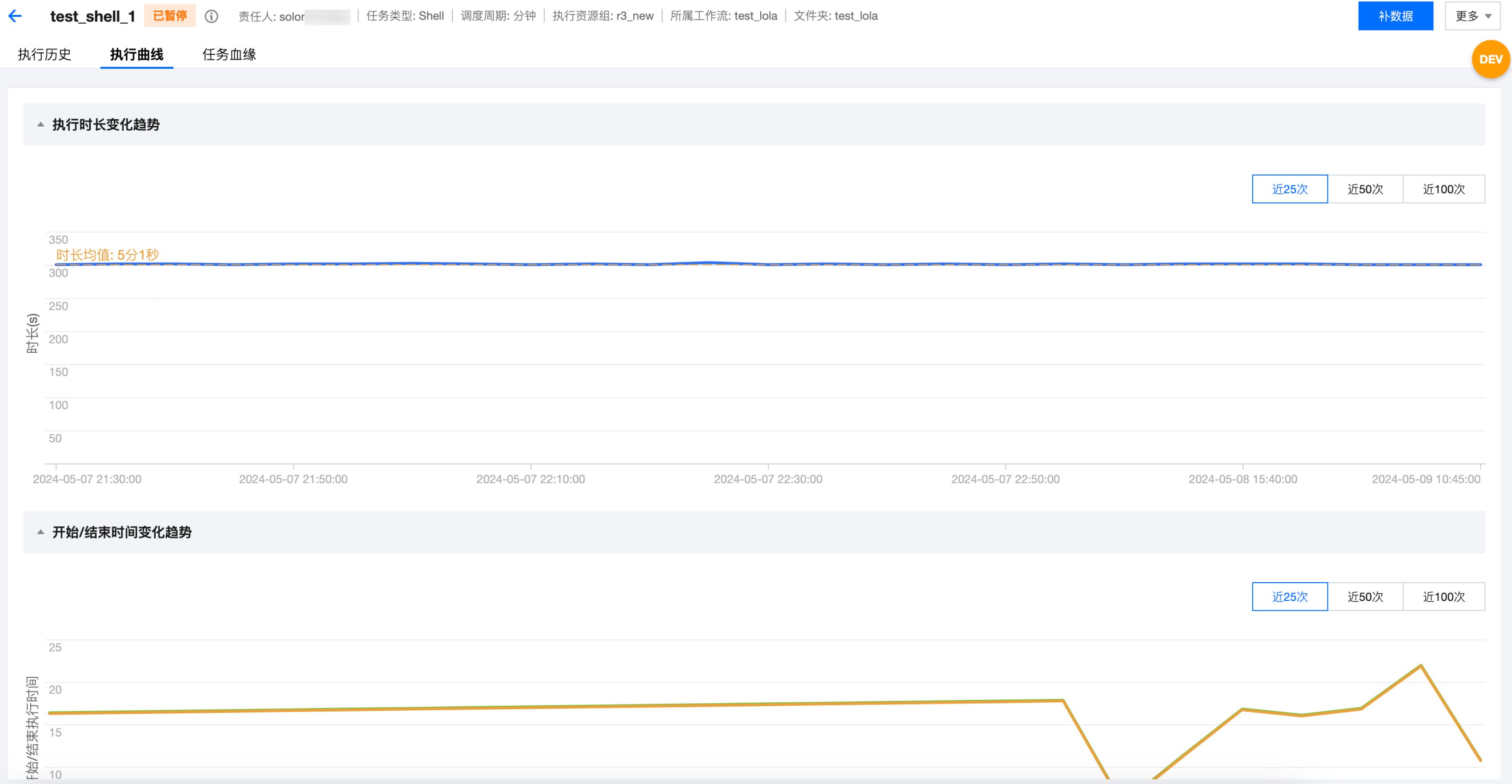The height and width of the screenshot is (784, 1512).
Task: Click the 时长均值 average line label
Action: click(108, 255)
